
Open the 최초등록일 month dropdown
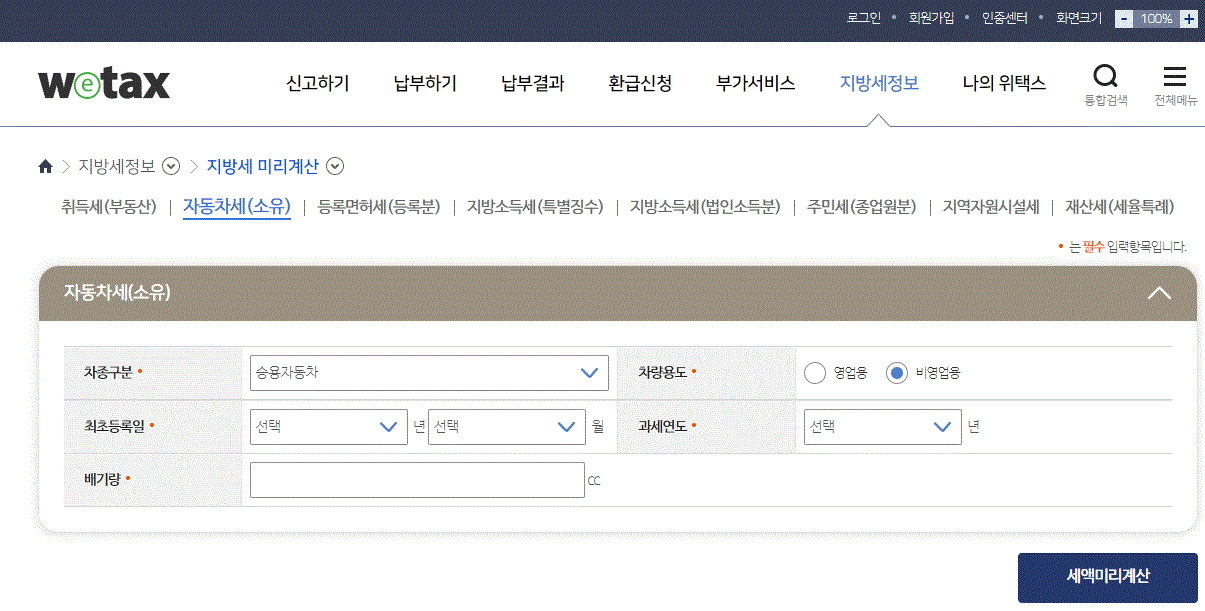pyautogui.click(x=507, y=426)
